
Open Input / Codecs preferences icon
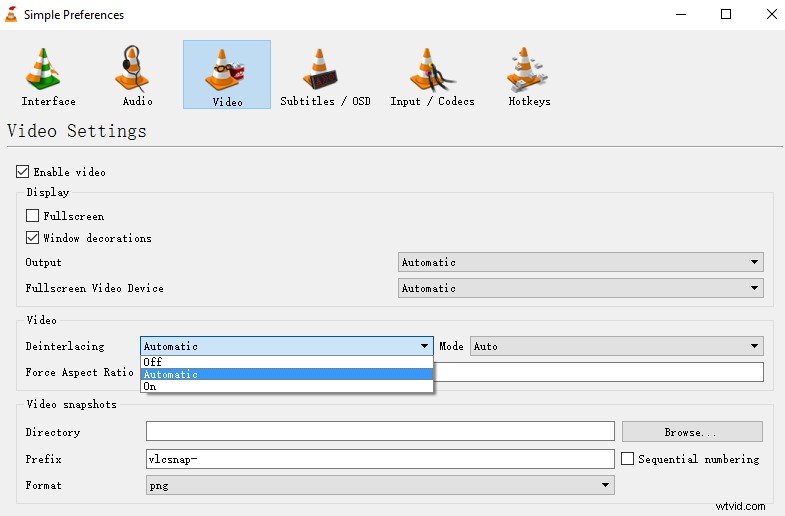[432, 74]
